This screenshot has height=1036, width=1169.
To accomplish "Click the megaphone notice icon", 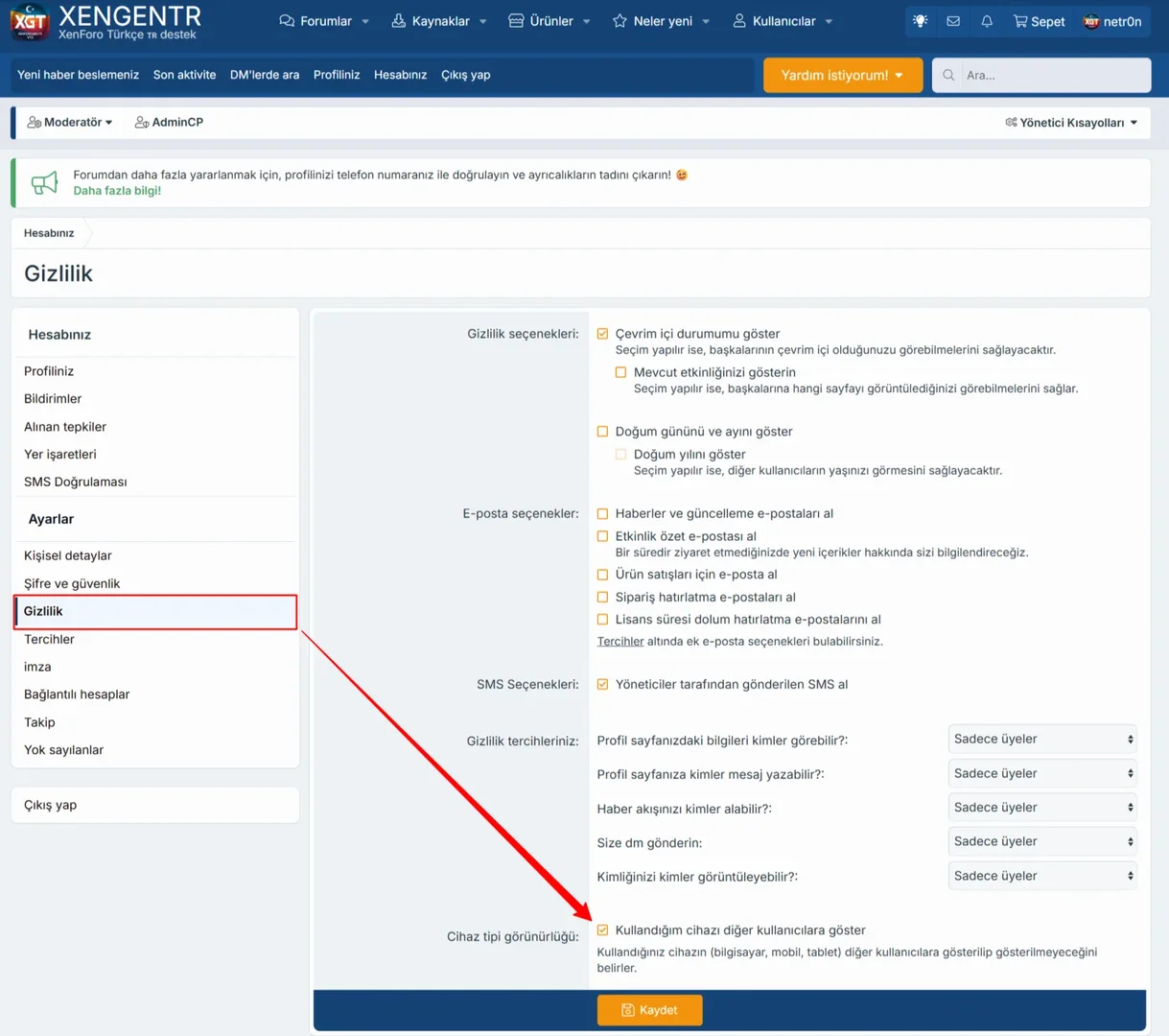I will [x=44, y=182].
